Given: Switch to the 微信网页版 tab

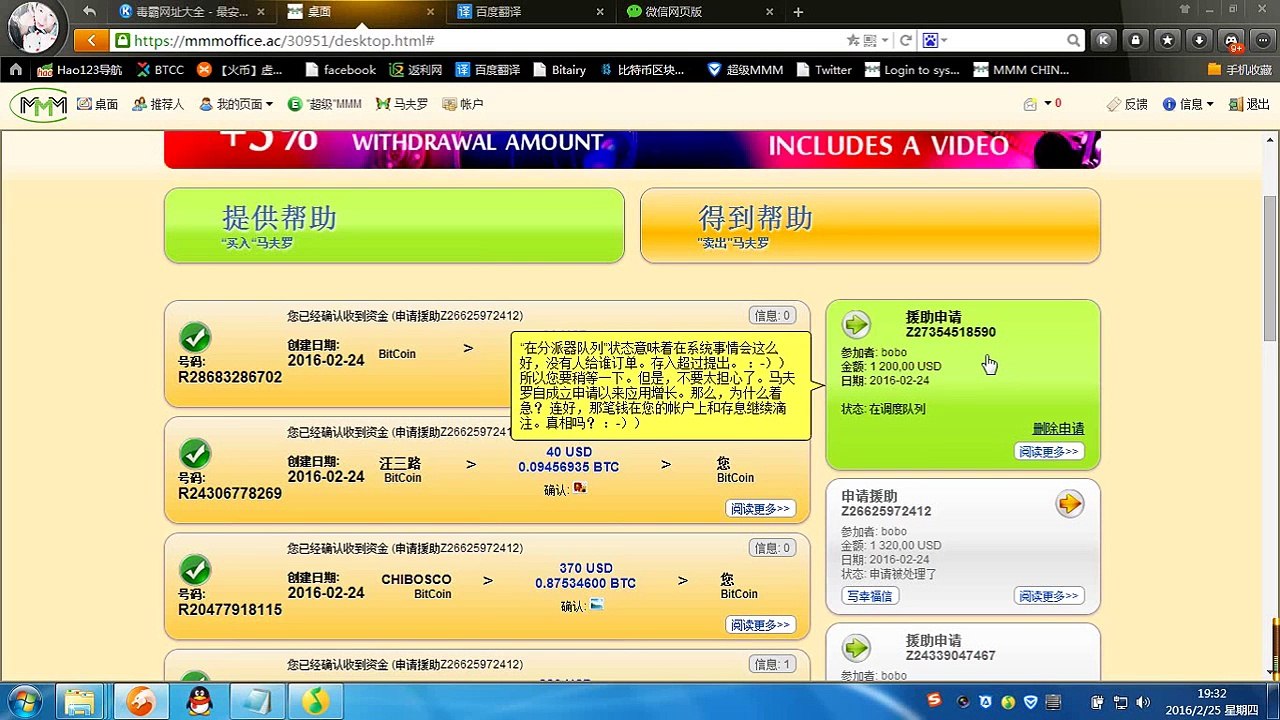Looking at the screenshot, I should [700, 12].
